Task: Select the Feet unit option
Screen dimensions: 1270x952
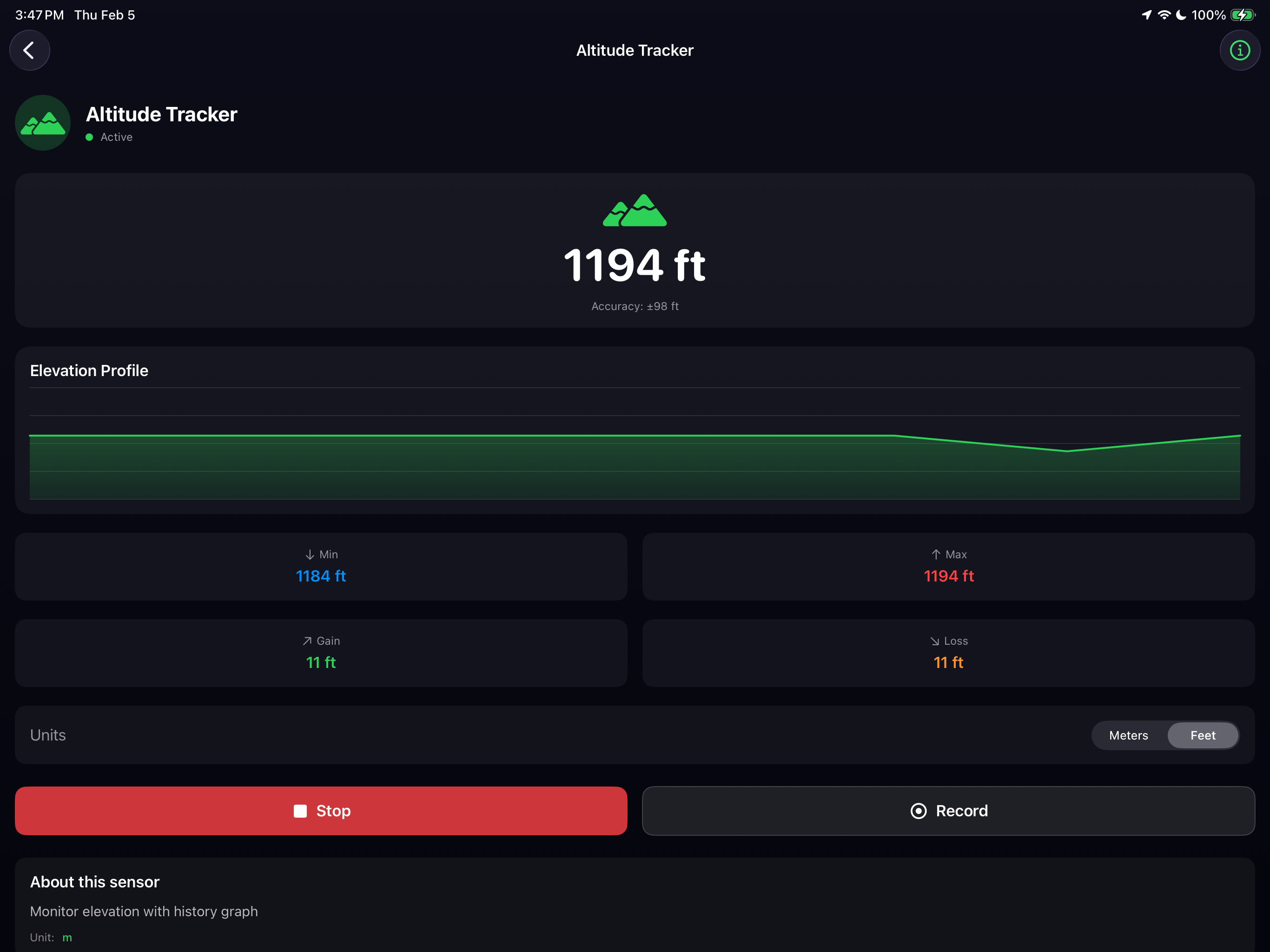Action: (x=1203, y=735)
